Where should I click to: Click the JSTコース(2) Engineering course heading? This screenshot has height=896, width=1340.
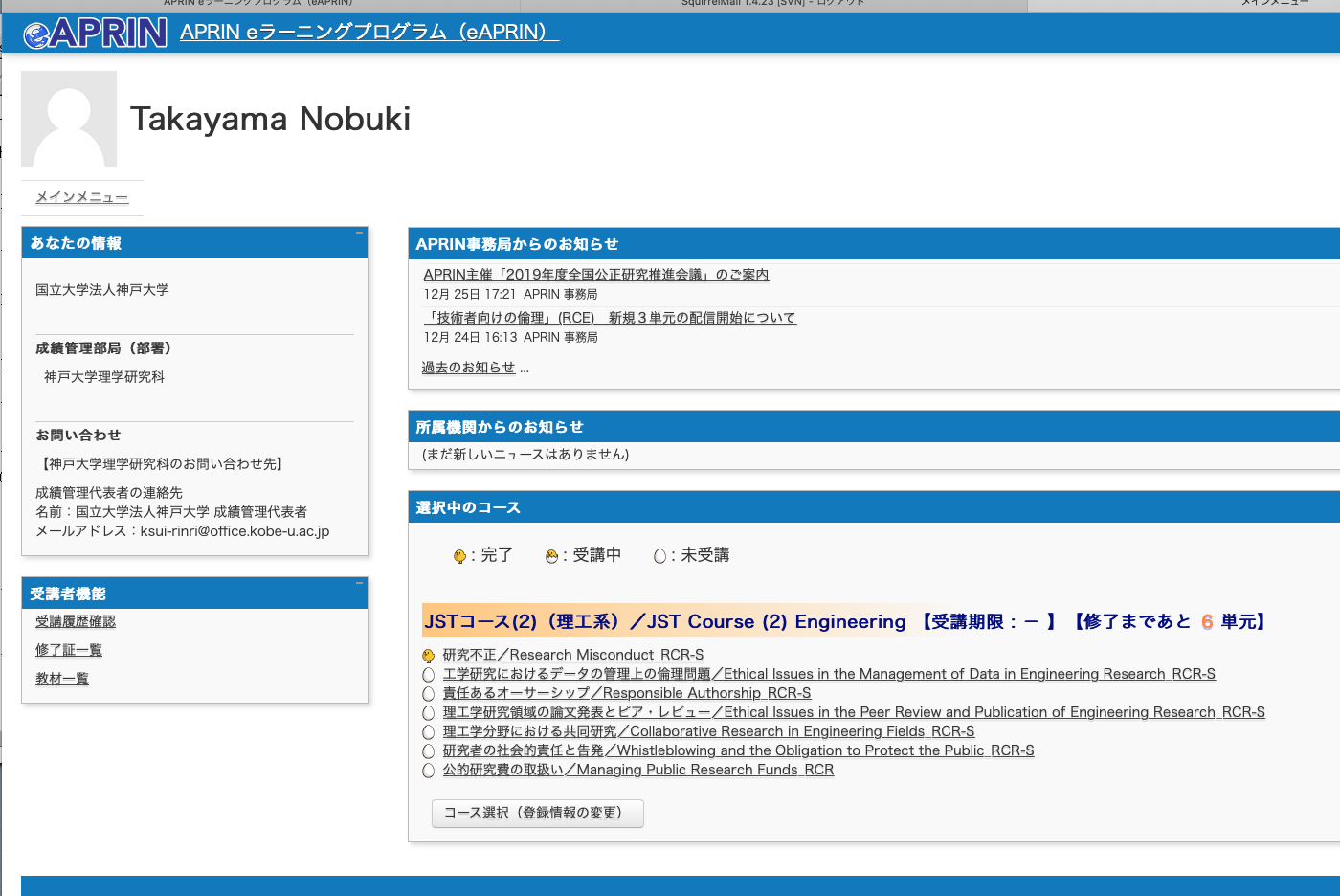click(664, 621)
